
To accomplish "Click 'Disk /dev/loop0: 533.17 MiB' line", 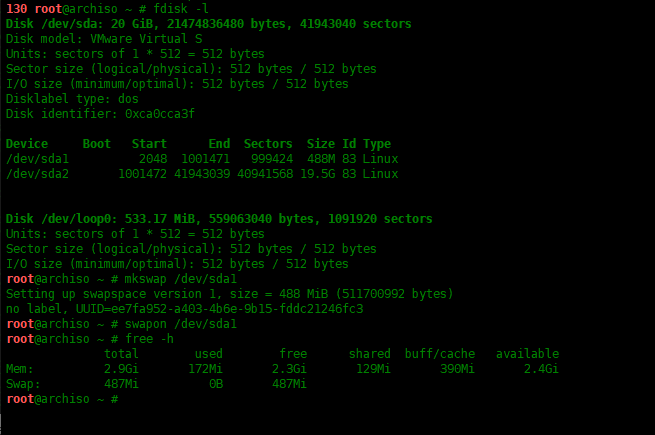I will (x=219, y=219).
